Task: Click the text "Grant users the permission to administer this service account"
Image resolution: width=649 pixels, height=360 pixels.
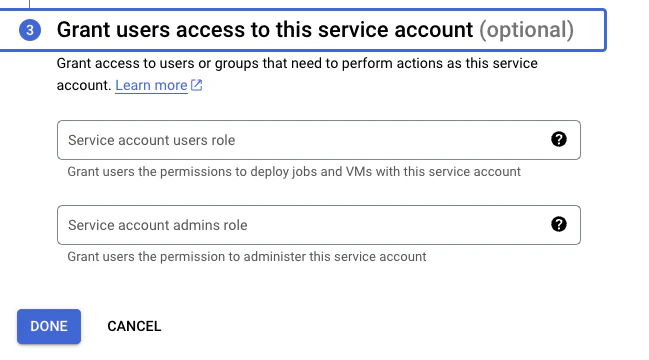Action: (247, 257)
